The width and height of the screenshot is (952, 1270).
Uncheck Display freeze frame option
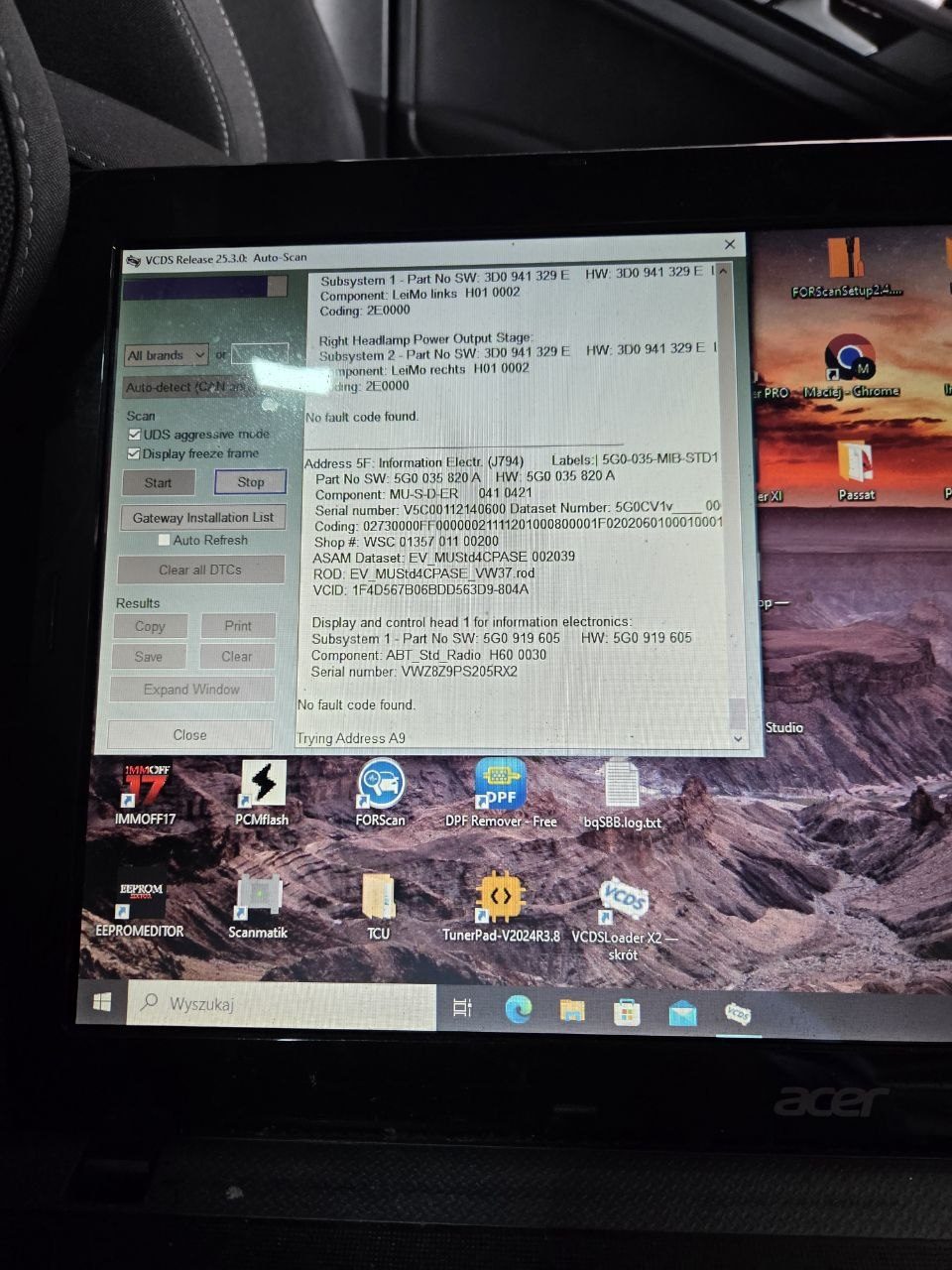(x=134, y=453)
